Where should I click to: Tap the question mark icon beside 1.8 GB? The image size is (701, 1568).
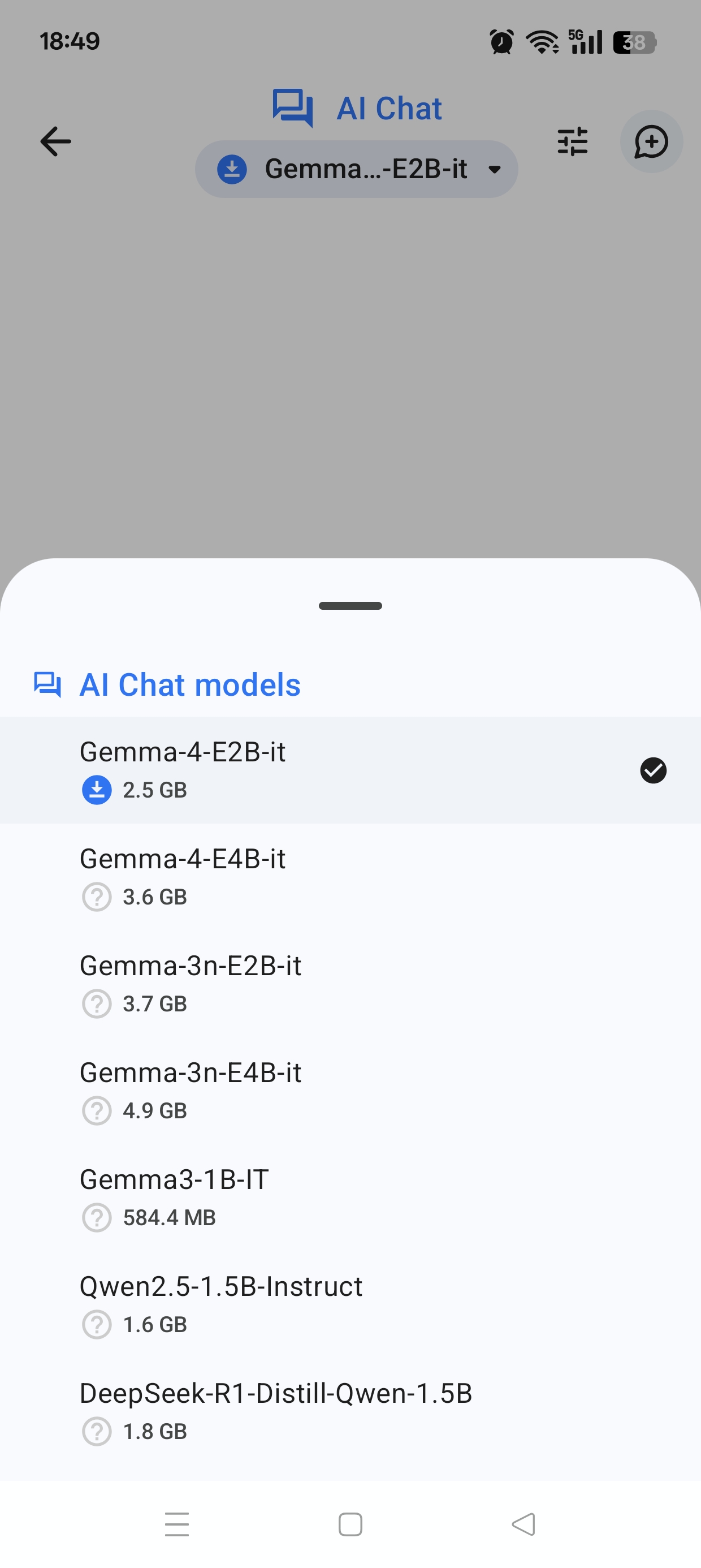pyautogui.click(x=97, y=1432)
